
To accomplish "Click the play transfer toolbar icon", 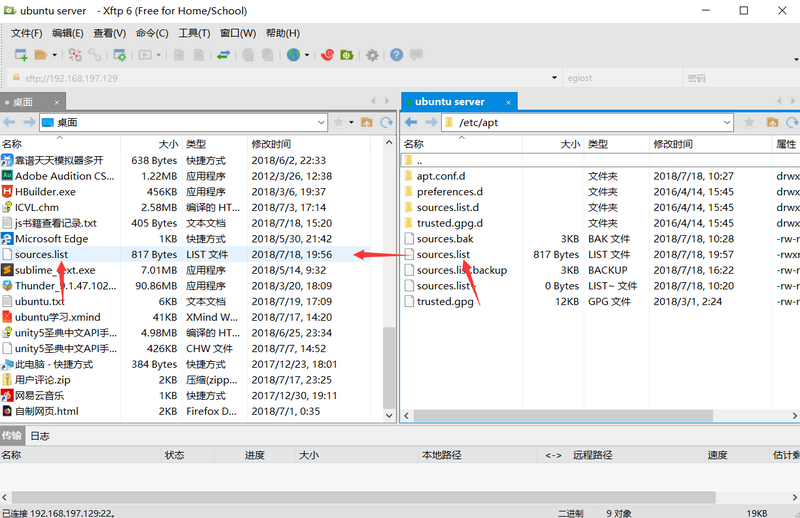I will click(145, 55).
